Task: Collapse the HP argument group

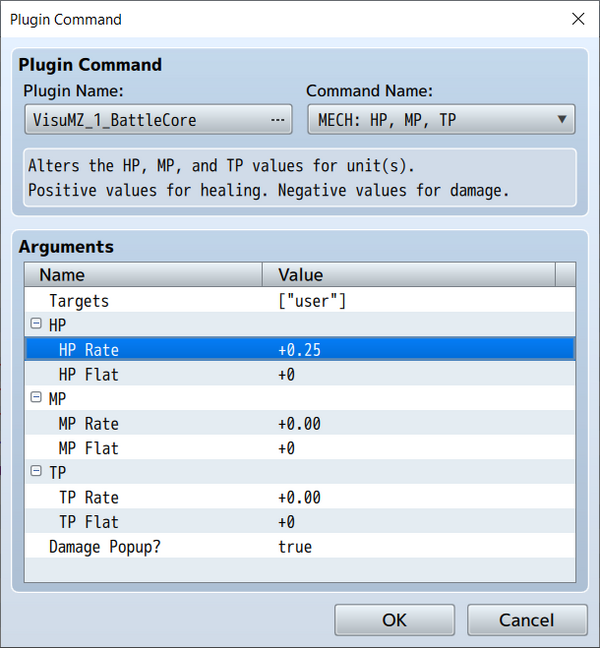Action: click(x=36, y=324)
